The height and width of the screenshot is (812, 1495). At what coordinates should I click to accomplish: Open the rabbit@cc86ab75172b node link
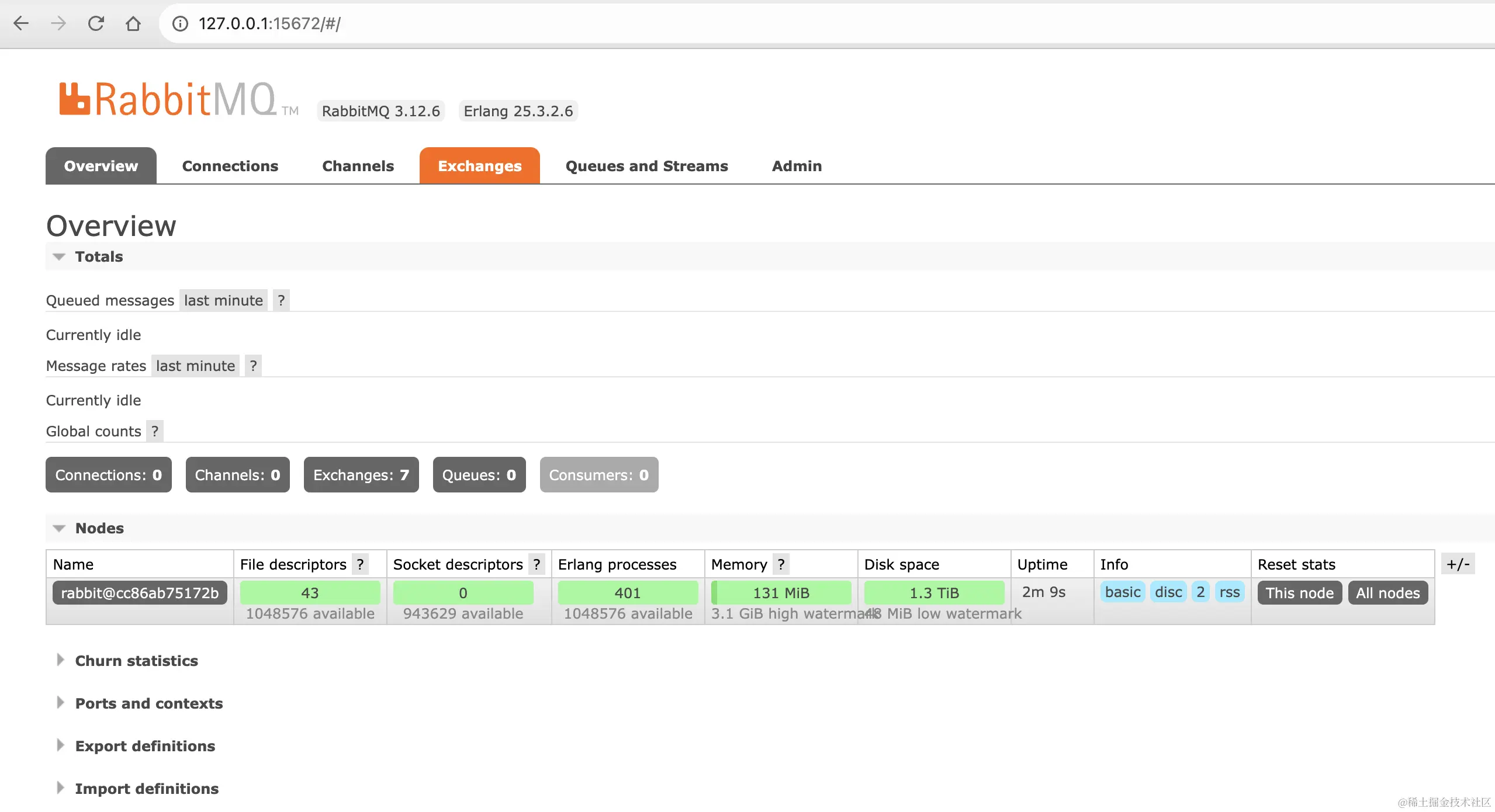tap(140, 593)
